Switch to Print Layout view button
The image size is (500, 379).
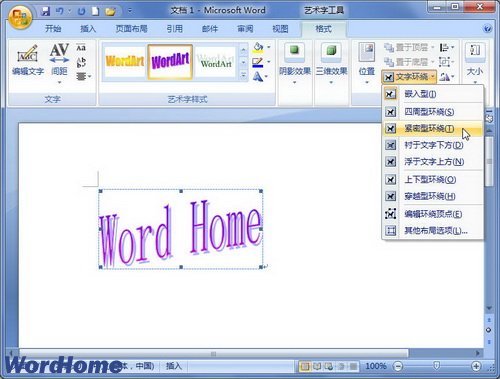(305, 366)
